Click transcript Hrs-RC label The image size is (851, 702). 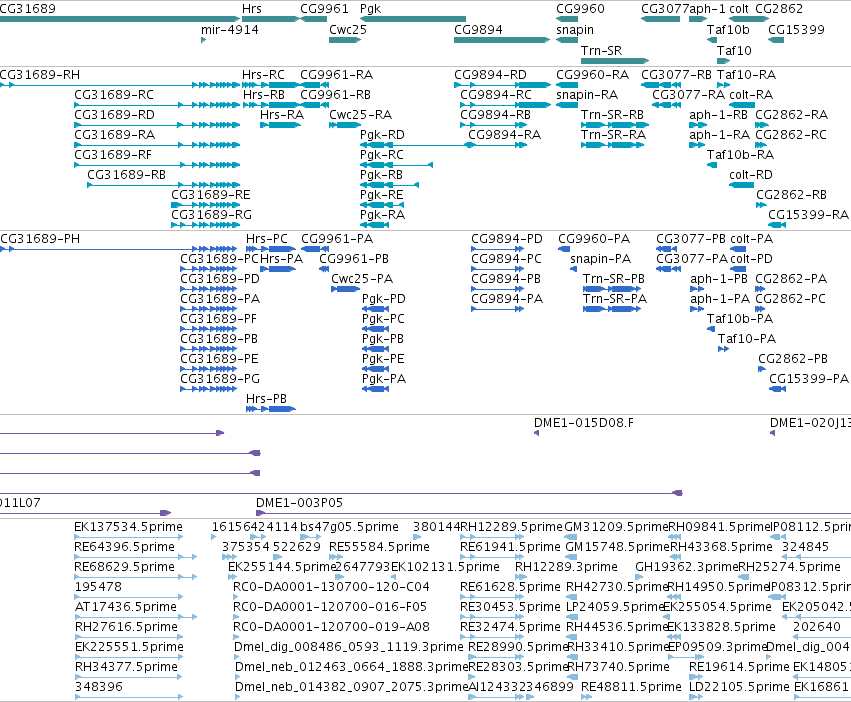[x=263, y=74]
